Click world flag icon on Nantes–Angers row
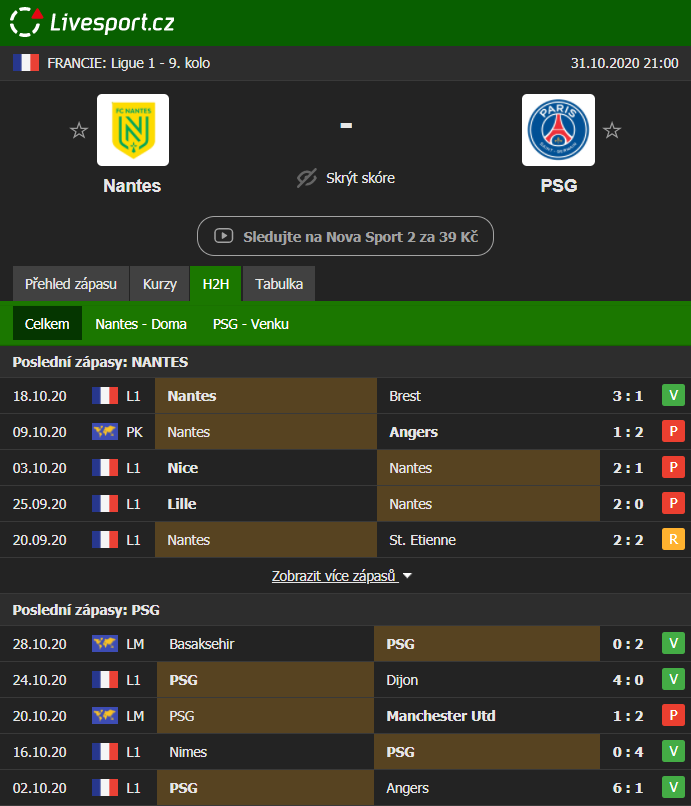Image resolution: width=691 pixels, height=806 pixels. [x=105, y=432]
